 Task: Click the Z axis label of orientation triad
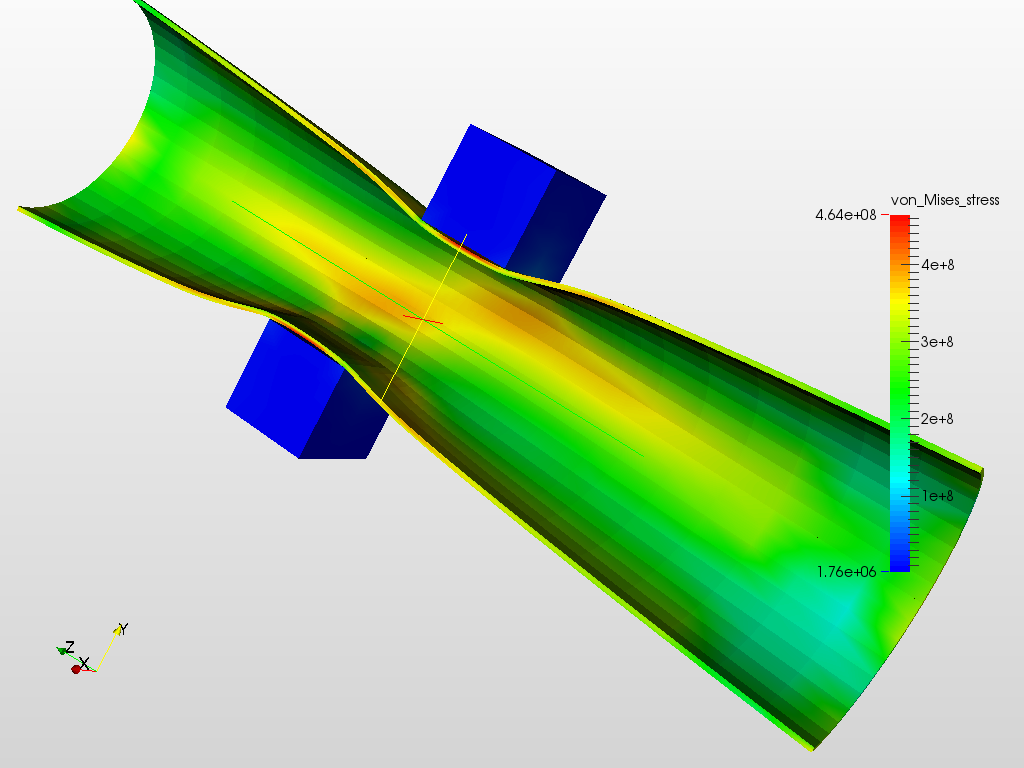(69, 647)
